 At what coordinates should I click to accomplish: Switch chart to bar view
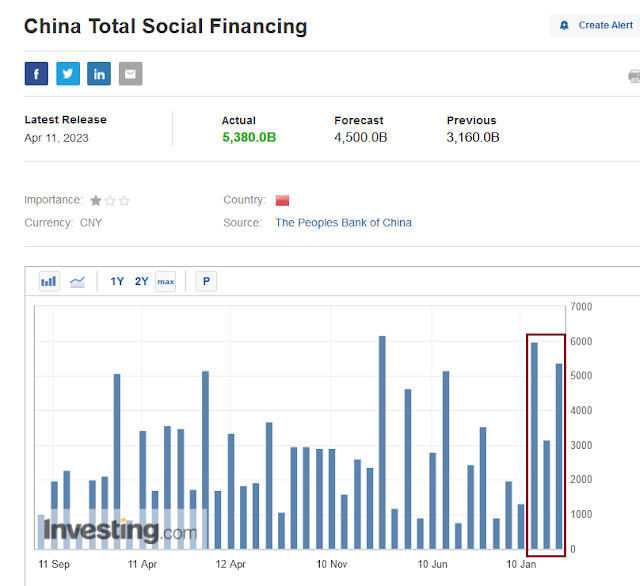click(x=49, y=282)
